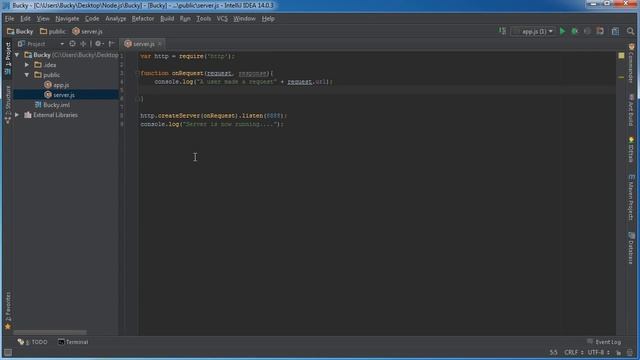Click the project panel horizontal scrollbar

50,333
